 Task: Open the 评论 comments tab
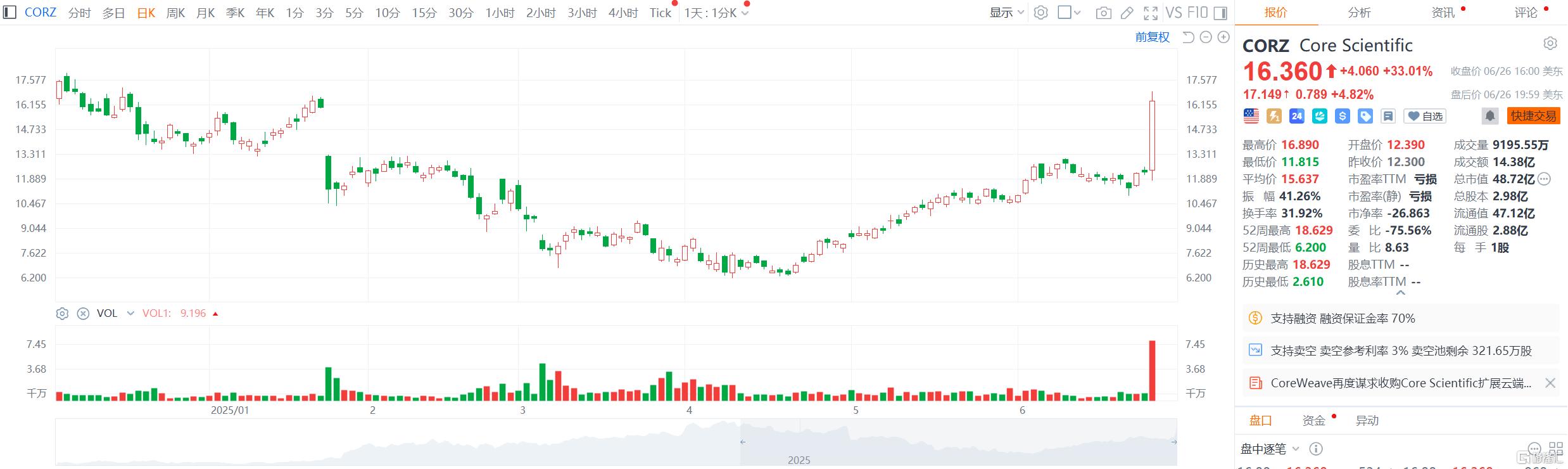tap(1526, 13)
